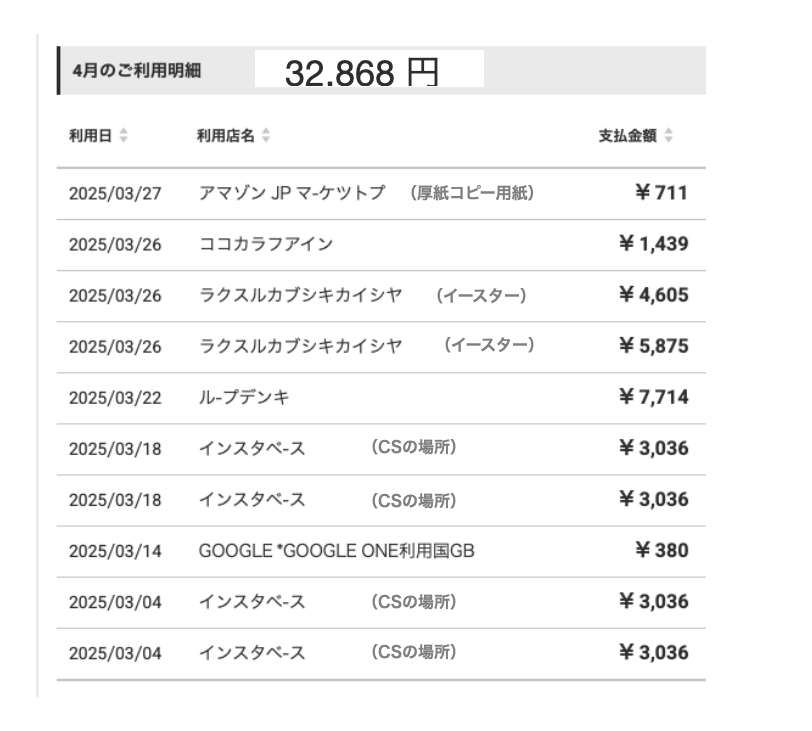This screenshot has height=731, width=812.
Task: Click the sort arrows beside 利用日
Action: coord(123,135)
